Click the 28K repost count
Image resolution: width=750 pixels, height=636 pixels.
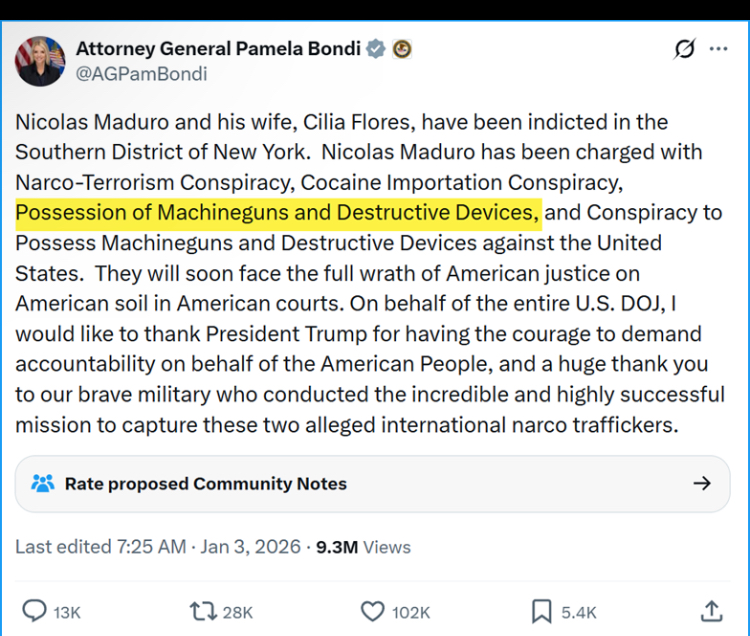click(x=238, y=612)
